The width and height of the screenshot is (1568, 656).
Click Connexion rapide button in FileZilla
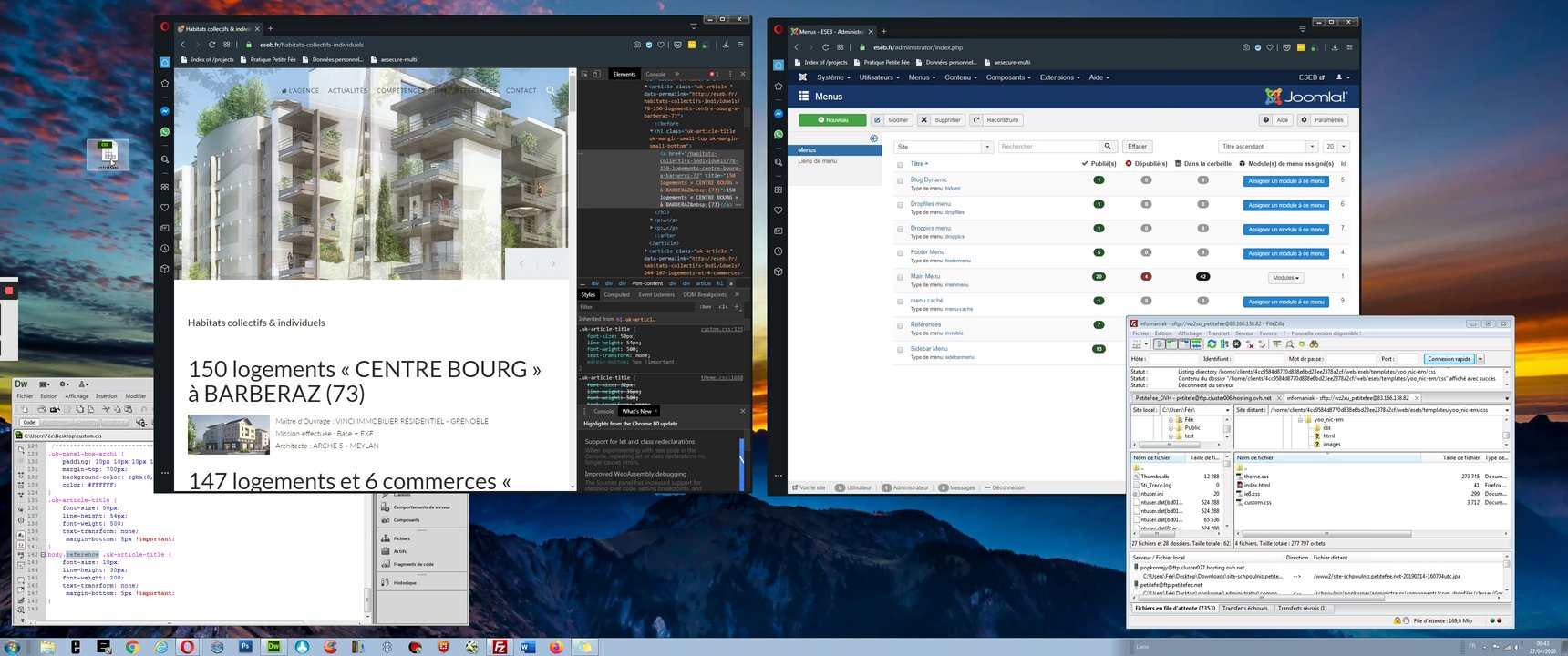(x=1449, y=359)
